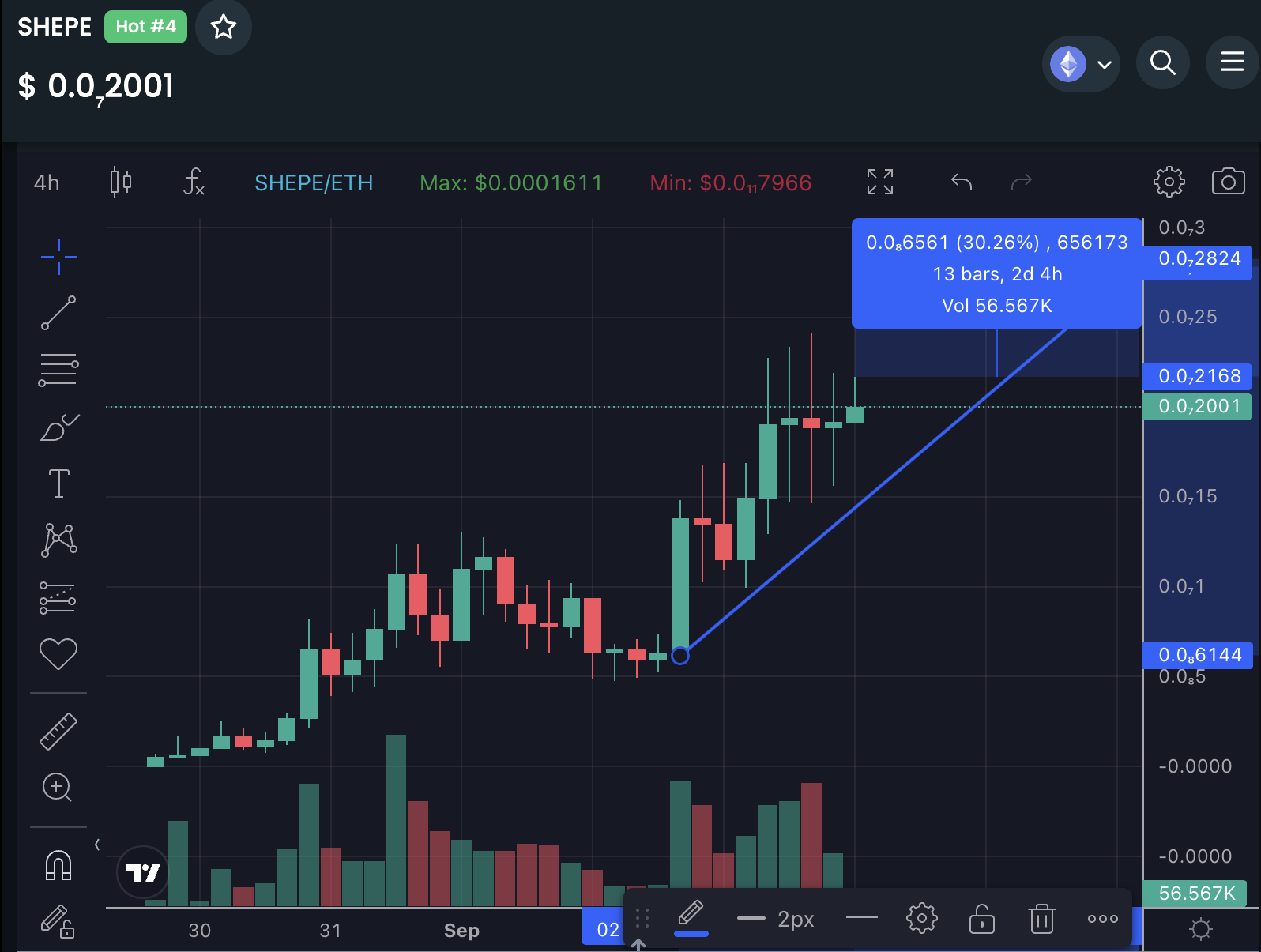Viewport: 1261px width, 952px height.
Task: Change line color with the pencil icon
Action: [691, 918]
